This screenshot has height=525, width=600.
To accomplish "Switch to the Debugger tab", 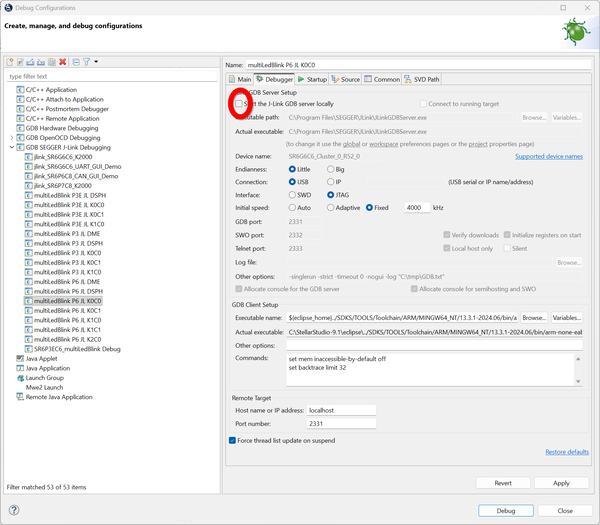I will pyautogui.click(x=274, y=79).
